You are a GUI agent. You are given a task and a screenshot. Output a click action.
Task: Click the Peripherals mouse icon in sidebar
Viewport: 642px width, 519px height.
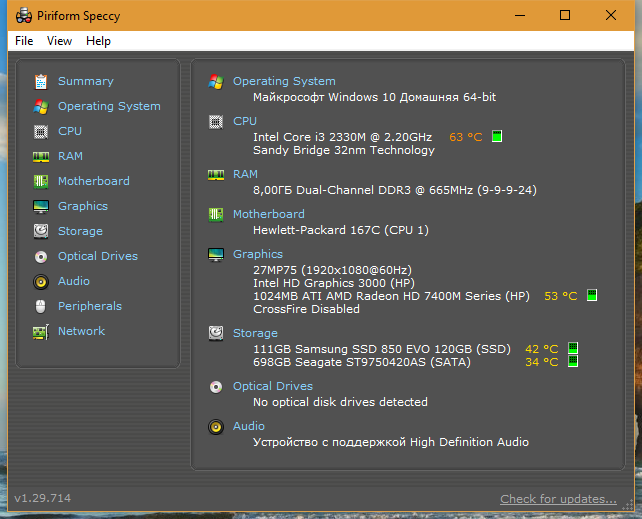point(41,307)
